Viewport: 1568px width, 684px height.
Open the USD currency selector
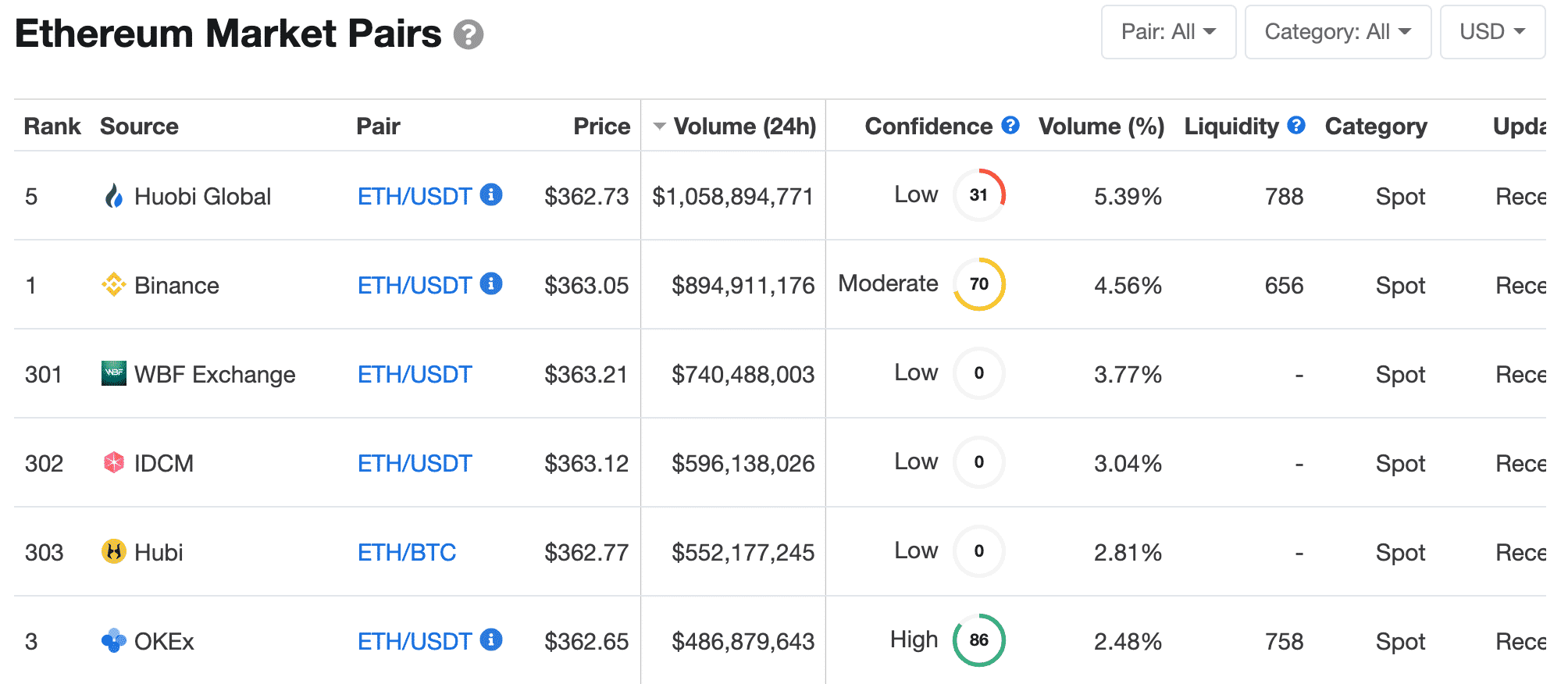(1491, 32)
